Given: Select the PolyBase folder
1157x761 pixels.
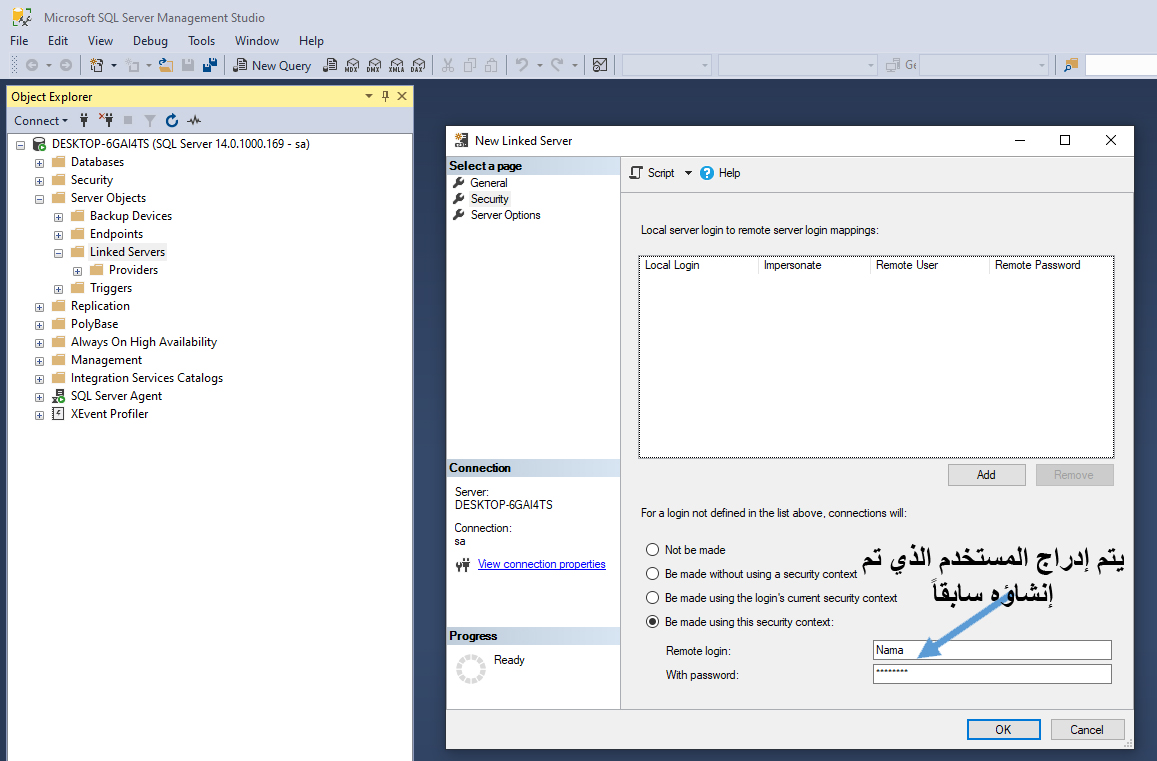Looking at the screenshot, I should click(x=94, y=324).
